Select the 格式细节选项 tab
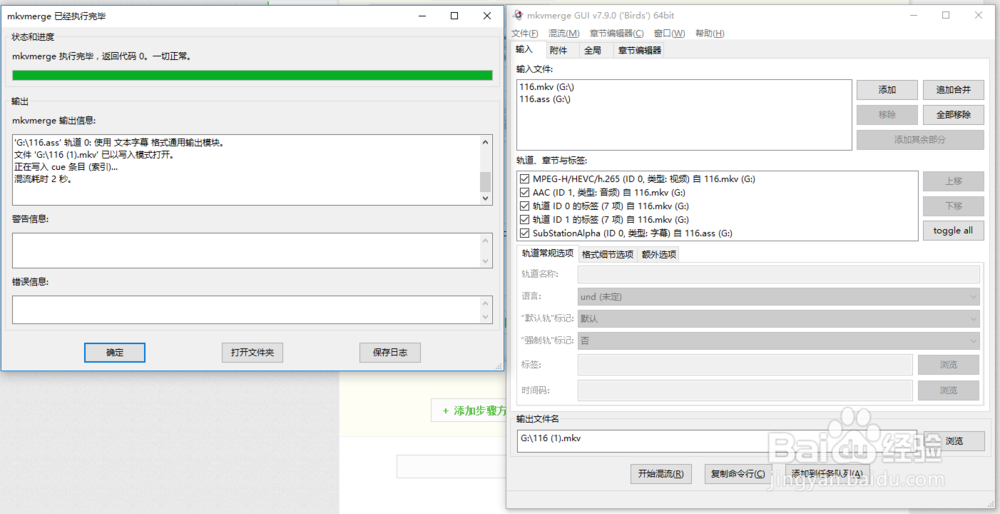Image resolution: width=1000 pixels, height=514 pixels. click(608, 254)
